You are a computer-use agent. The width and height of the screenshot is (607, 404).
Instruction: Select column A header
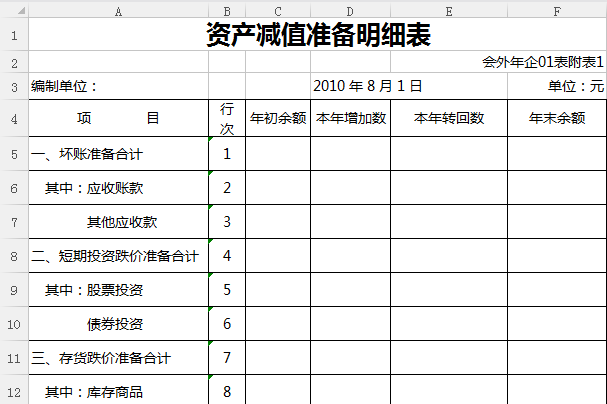pos(118,11)
